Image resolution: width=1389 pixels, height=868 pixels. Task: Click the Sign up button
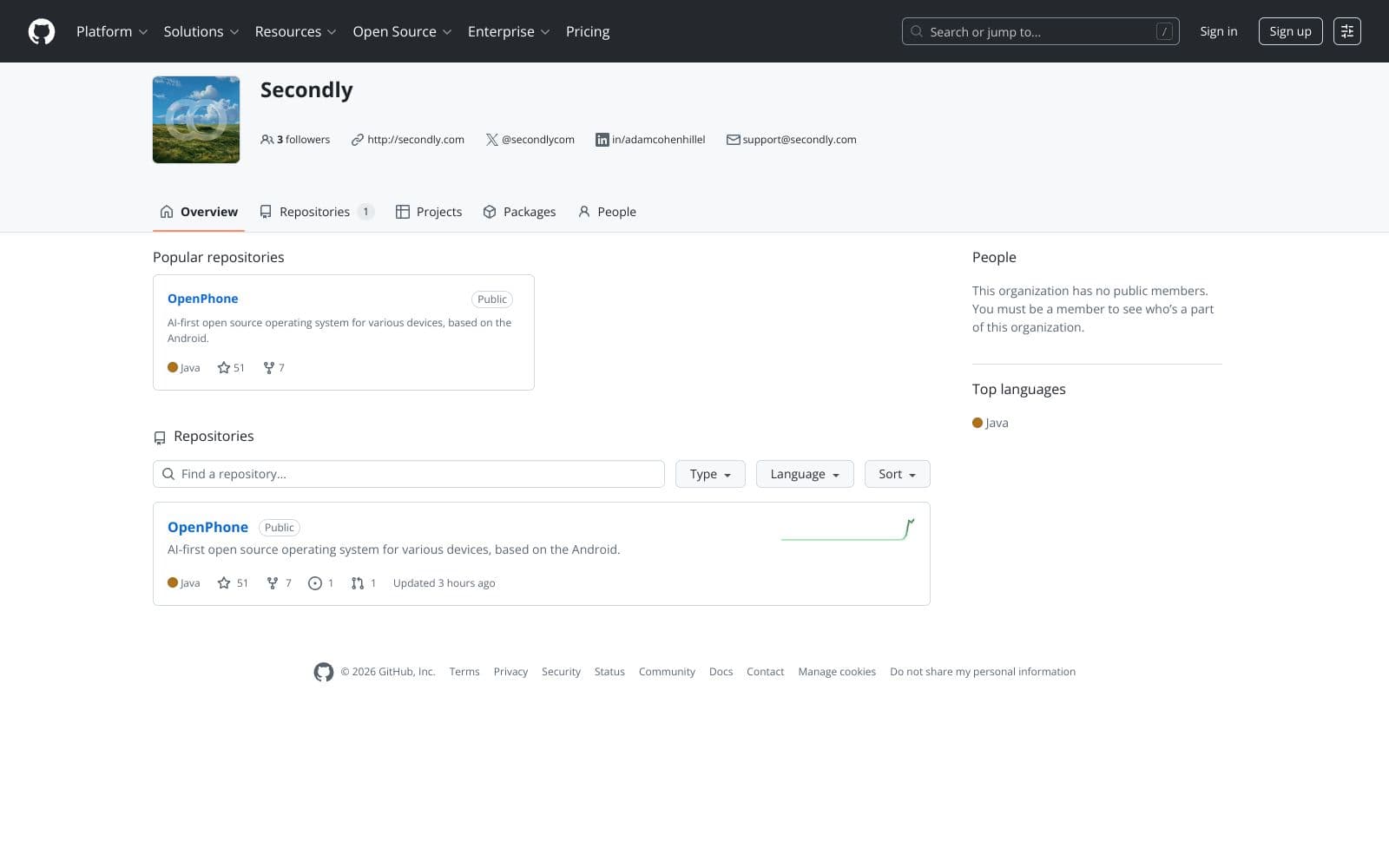click(1290, 31)
